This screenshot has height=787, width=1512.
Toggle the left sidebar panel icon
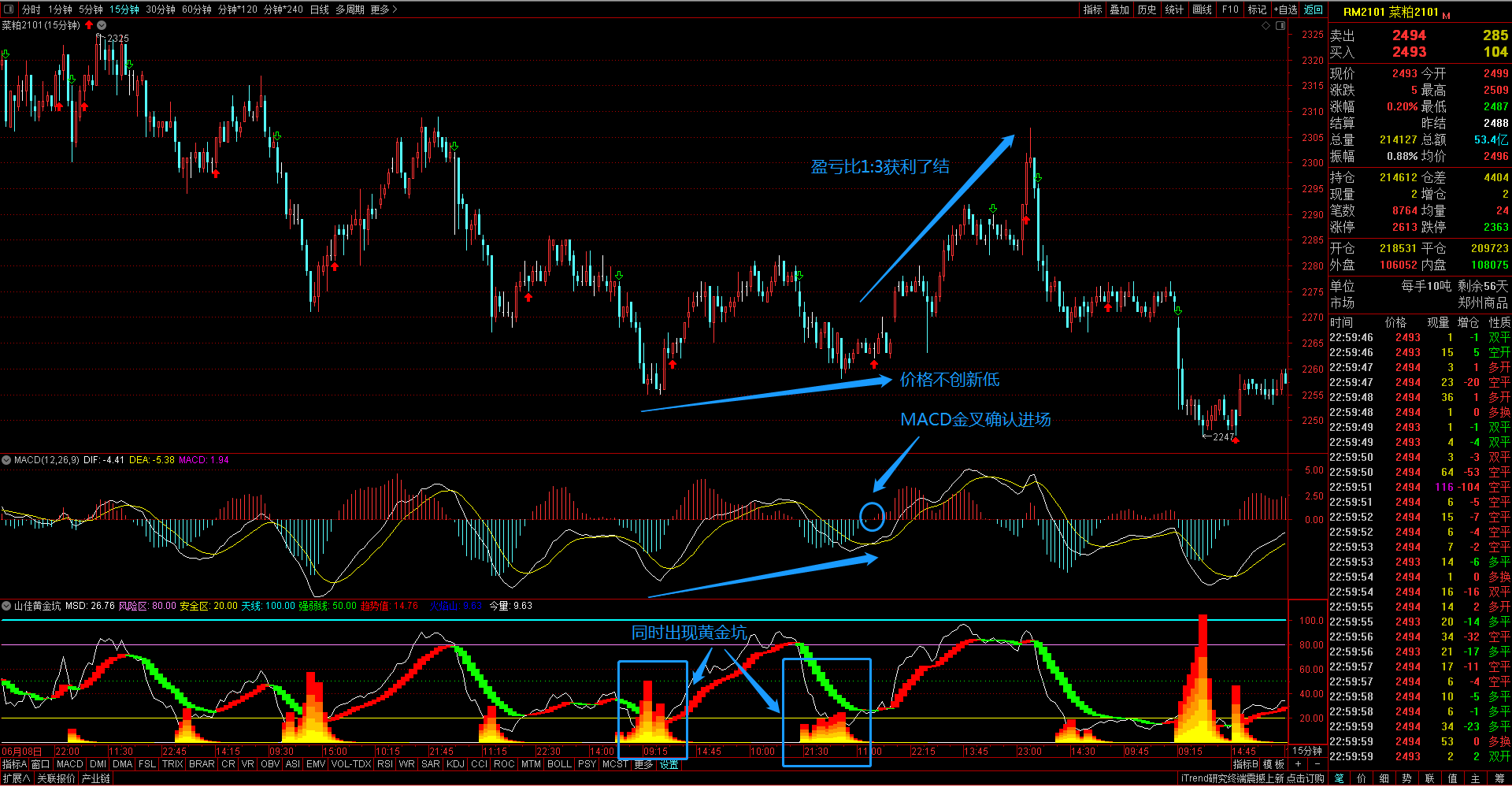click(x=9, y=9)
